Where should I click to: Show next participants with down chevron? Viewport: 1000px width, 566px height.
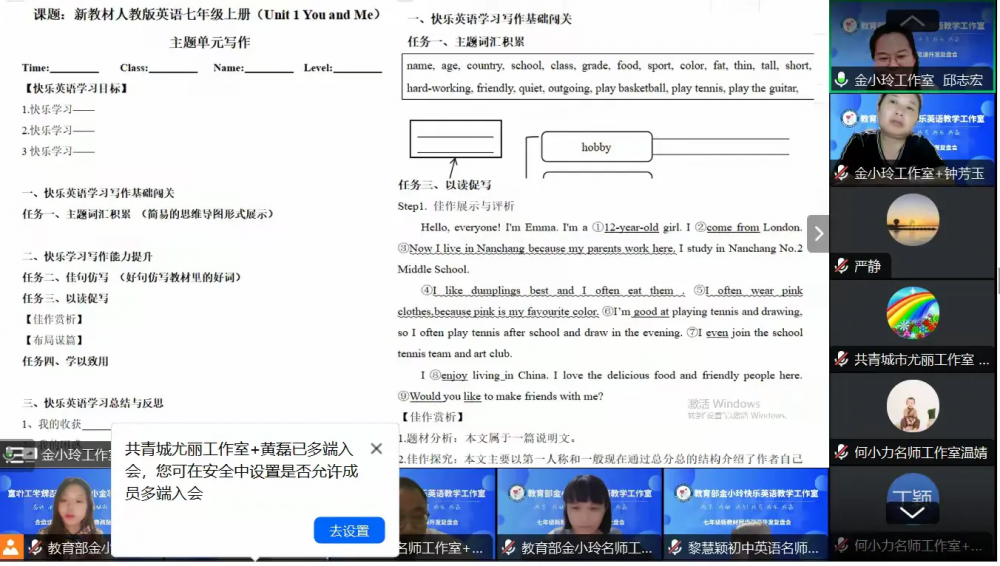pos(912,513)
